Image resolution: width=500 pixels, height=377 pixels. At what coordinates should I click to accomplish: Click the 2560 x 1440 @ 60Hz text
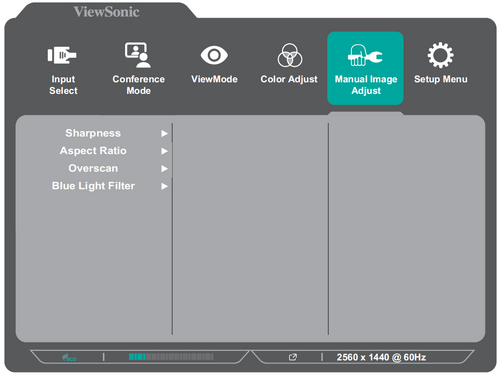click(381, 357)
